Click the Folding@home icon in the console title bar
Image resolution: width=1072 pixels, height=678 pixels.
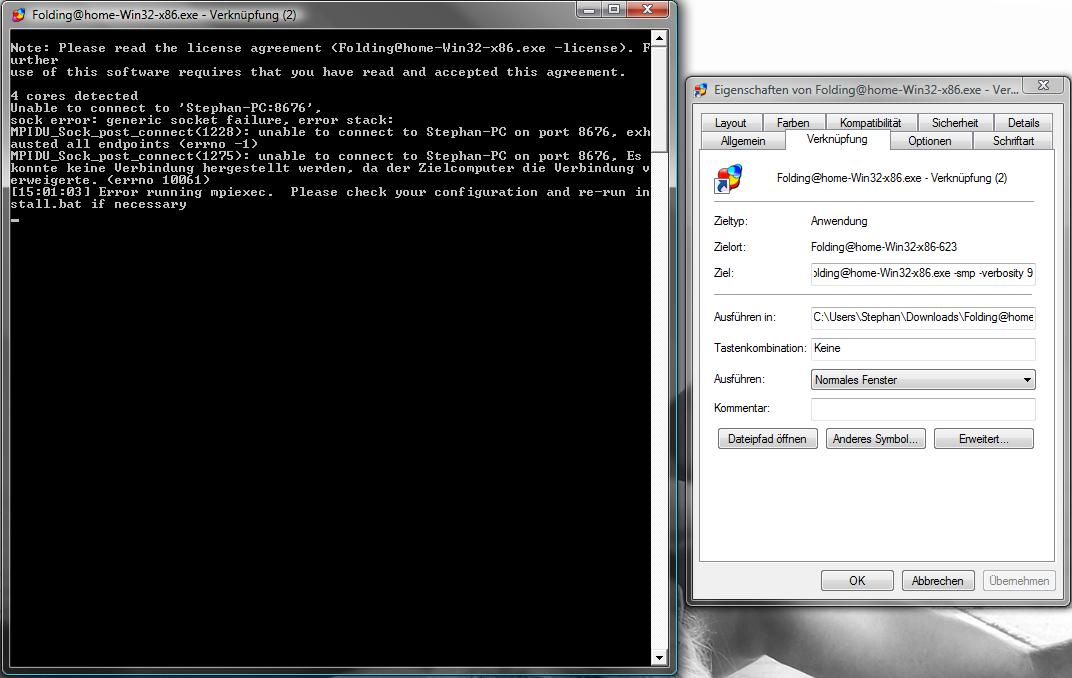pos(18,14)
